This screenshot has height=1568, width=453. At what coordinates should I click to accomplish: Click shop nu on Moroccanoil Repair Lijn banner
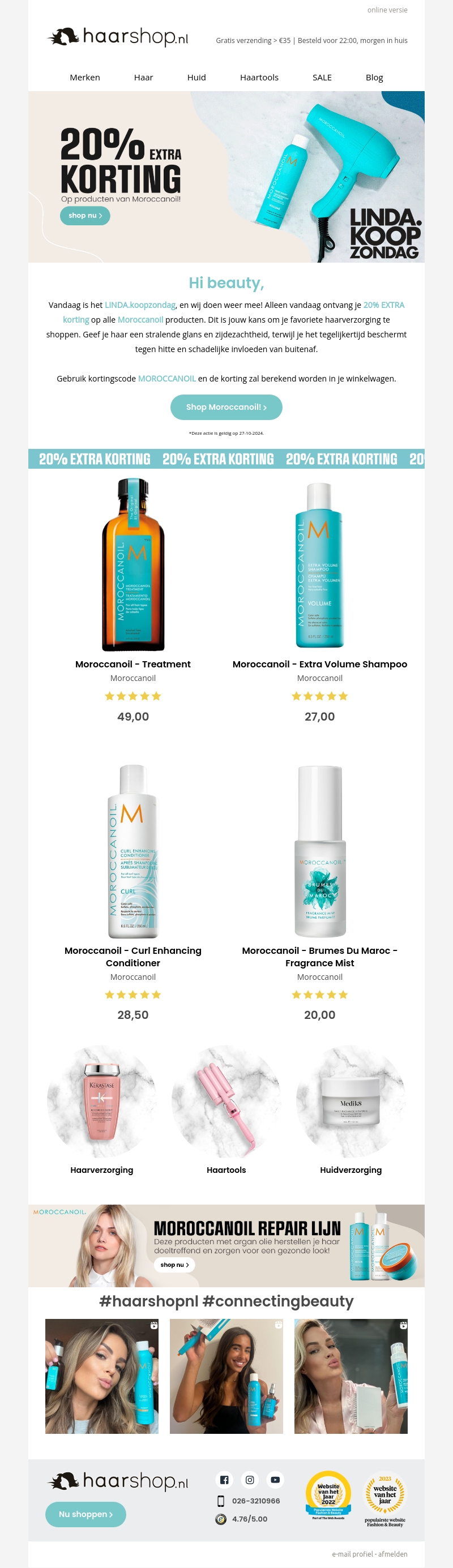coord(174,1265)
